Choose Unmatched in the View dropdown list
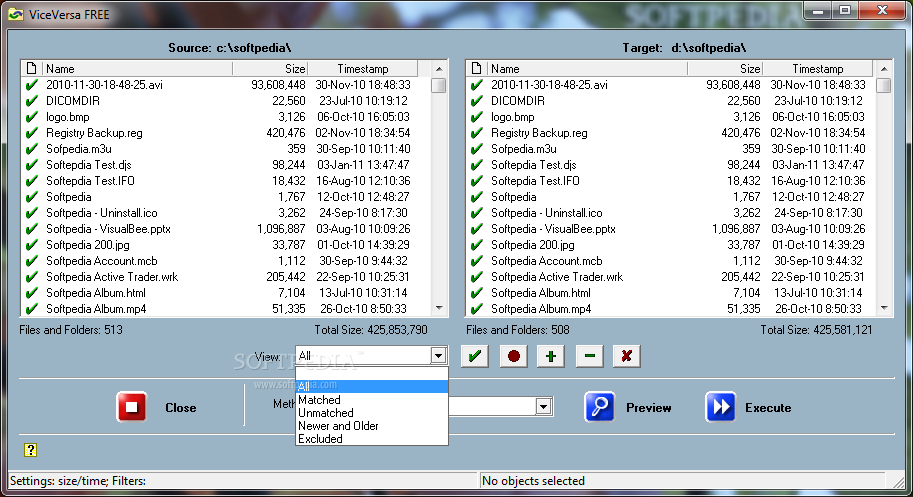 coord(371,413)
